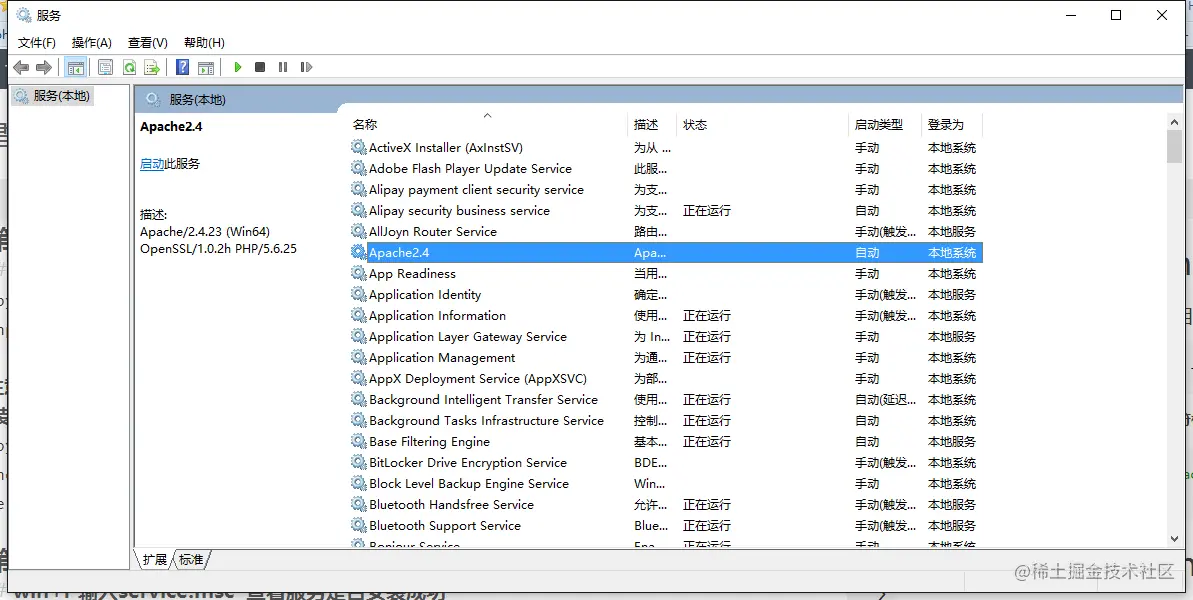Switch to the 标准 tab

point(192,560)
